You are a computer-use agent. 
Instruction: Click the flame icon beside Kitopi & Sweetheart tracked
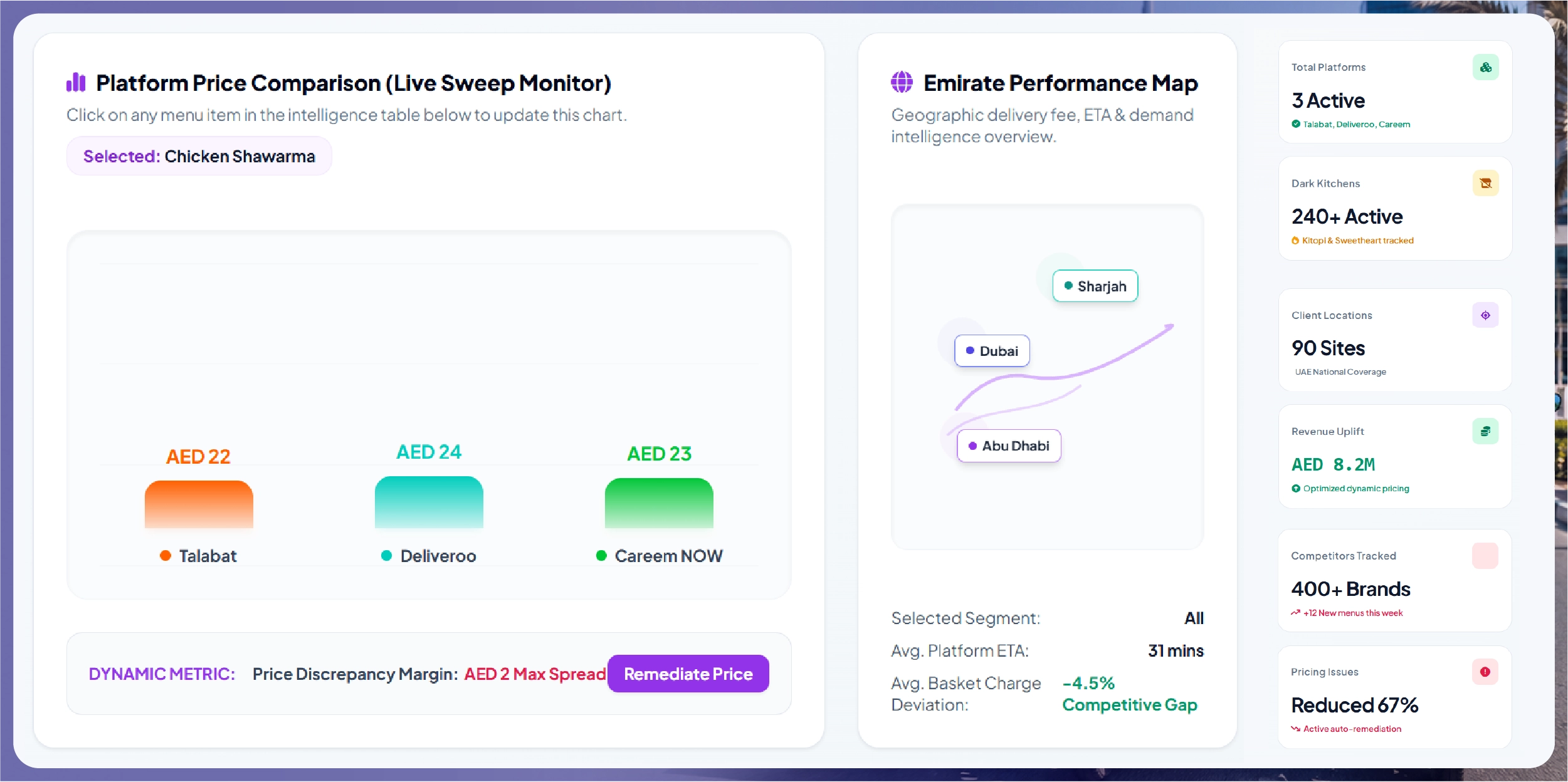1295,241
